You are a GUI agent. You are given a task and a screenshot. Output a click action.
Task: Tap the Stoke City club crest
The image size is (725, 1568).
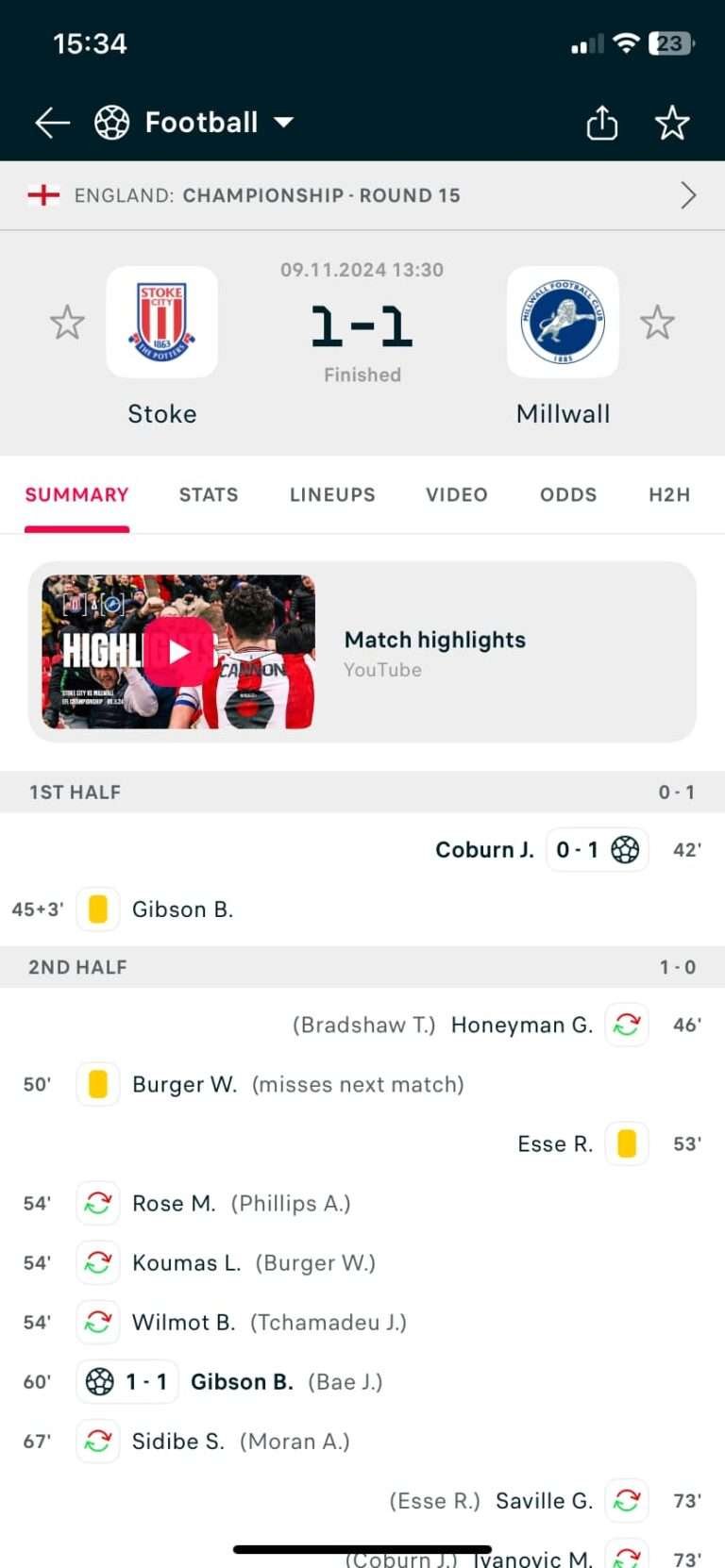click(x=161, y=322)
